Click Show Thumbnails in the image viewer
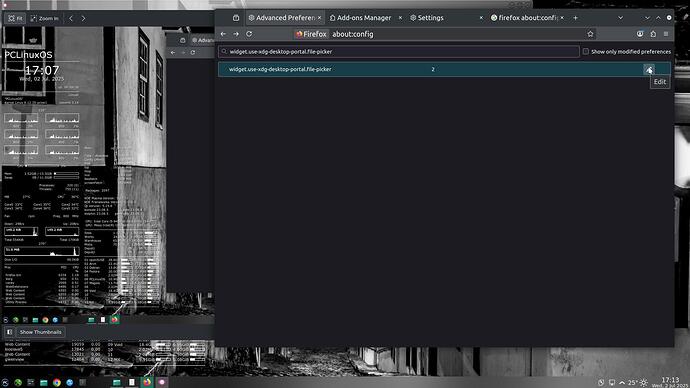The image size is (690, 388). click(x=40, y=332)
